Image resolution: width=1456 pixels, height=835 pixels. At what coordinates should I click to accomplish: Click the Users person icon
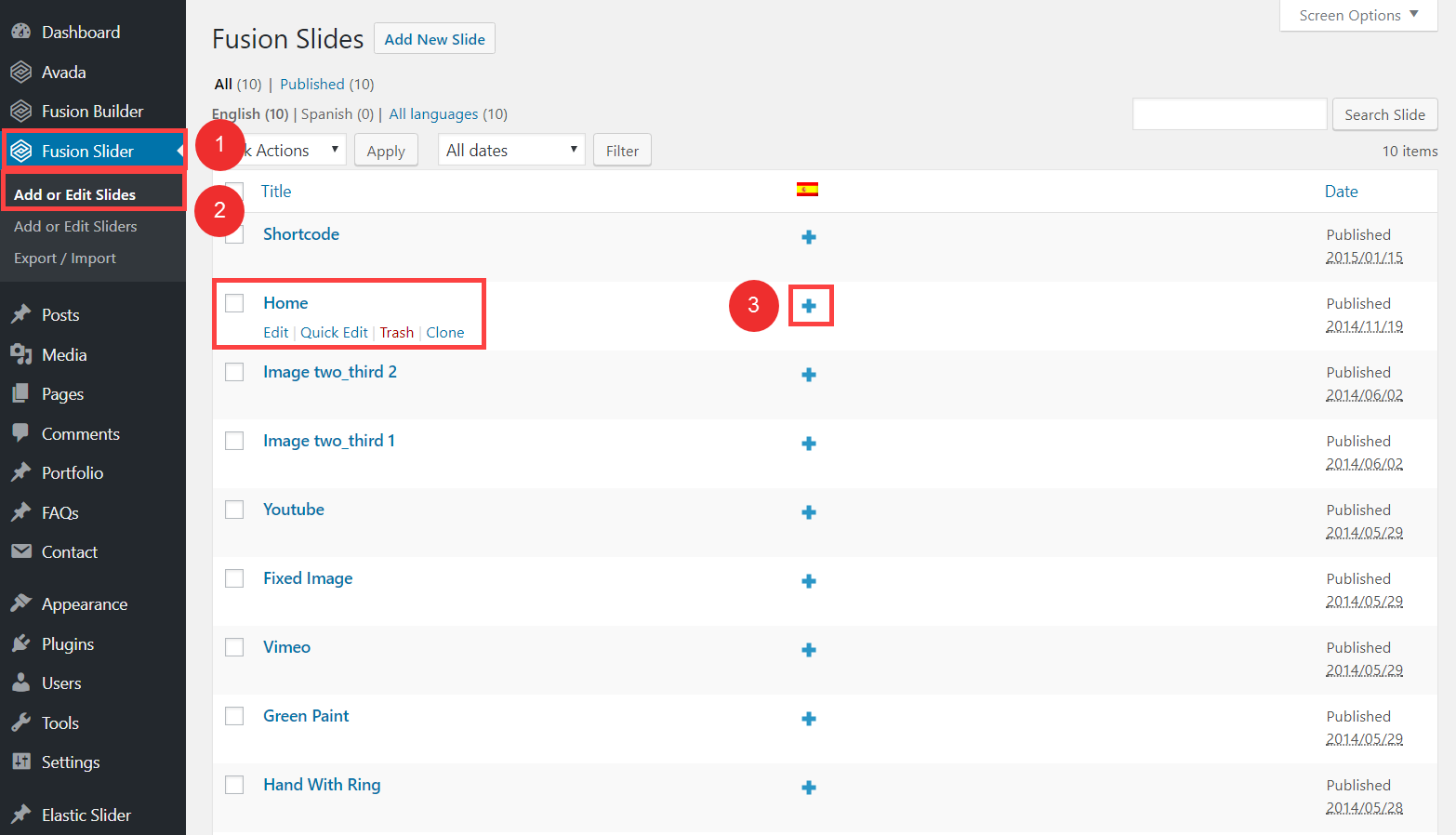pyautogui.click(x=20, y=683)
